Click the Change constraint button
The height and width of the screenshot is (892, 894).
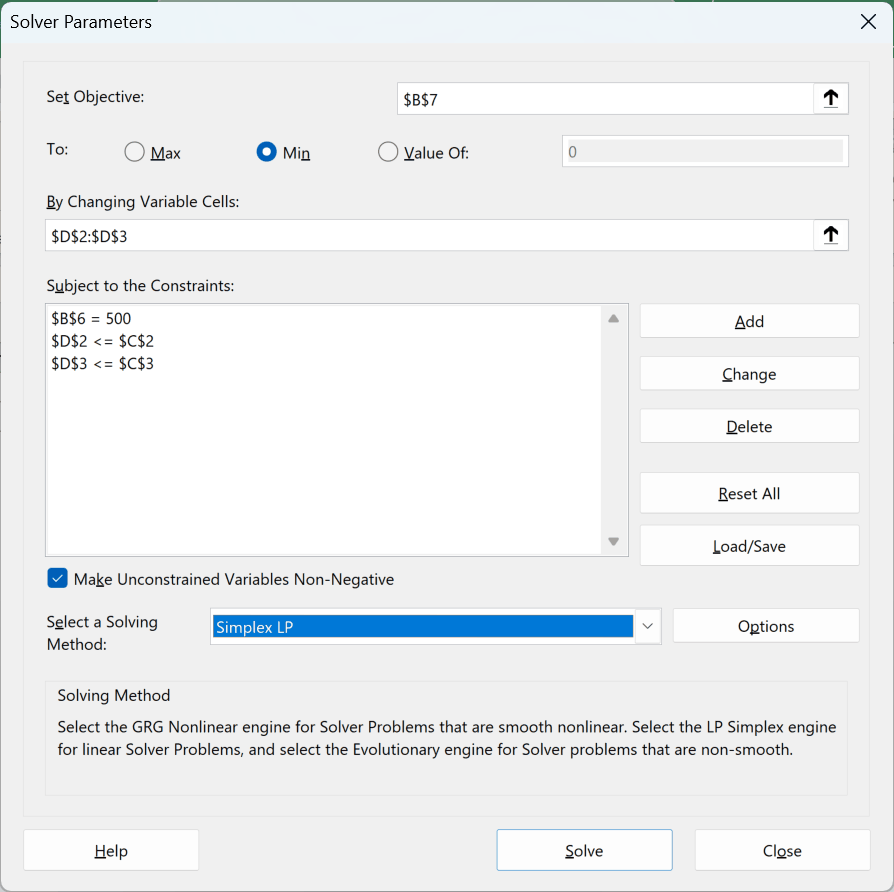749,374
